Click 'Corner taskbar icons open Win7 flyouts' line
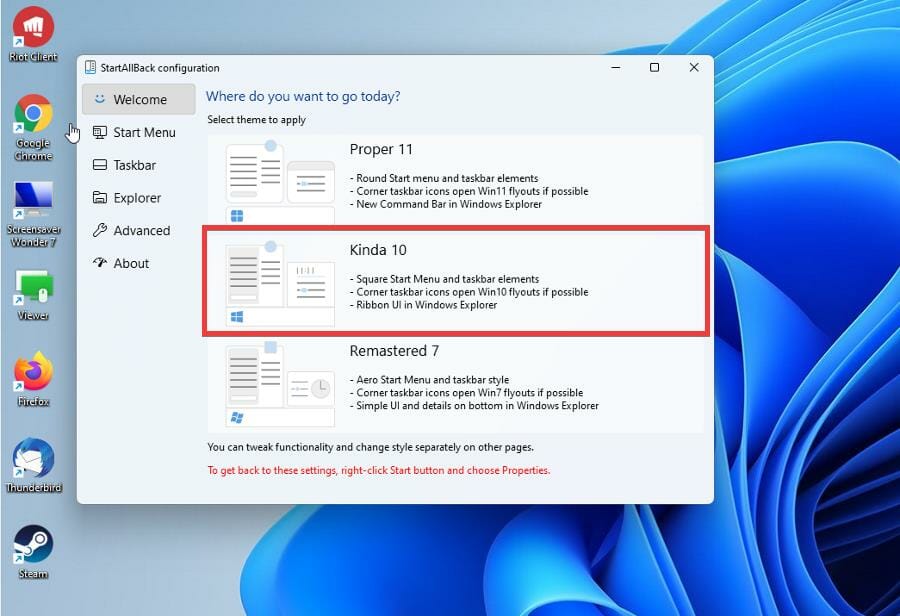Screen dimensions: 900x616 click(x=466, y=393)
